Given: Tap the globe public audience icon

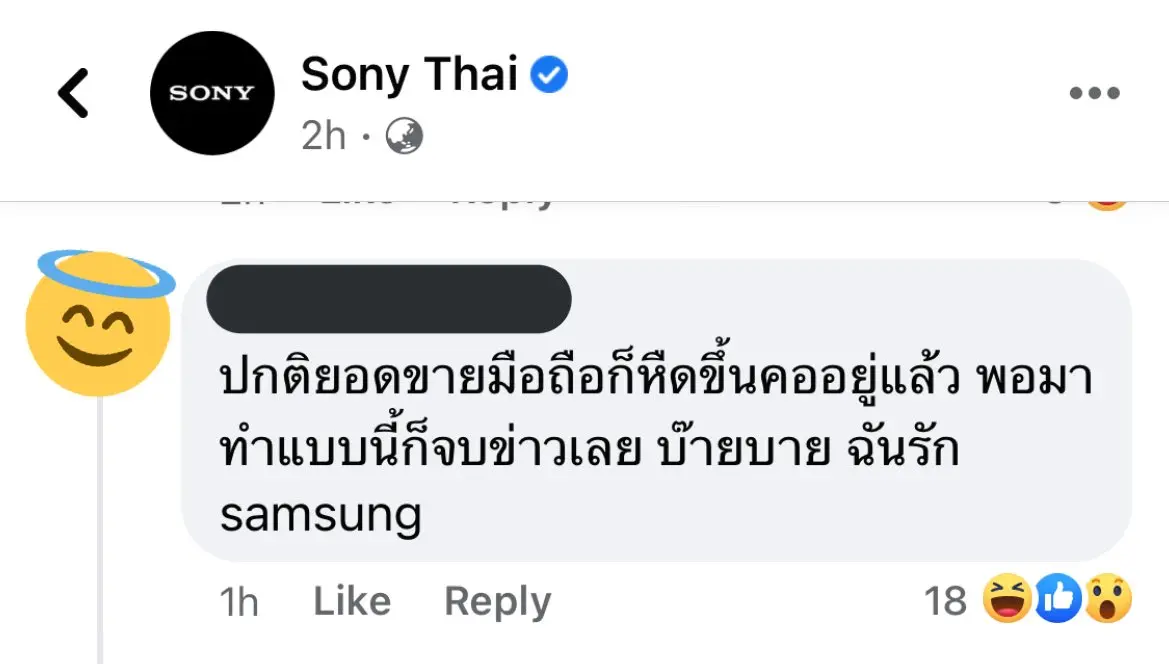Looking at the screenshot, I should click(x=403, y=135).
